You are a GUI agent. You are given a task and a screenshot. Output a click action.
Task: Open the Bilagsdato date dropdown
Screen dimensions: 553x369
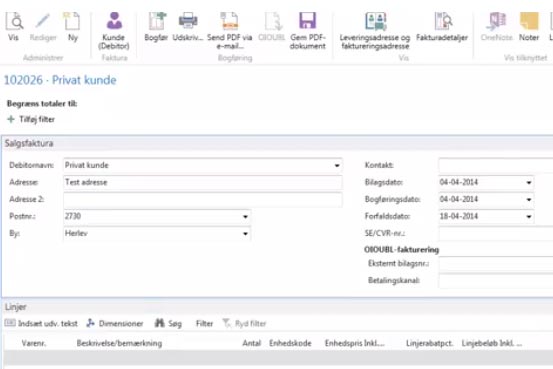(x=529, y=182)
